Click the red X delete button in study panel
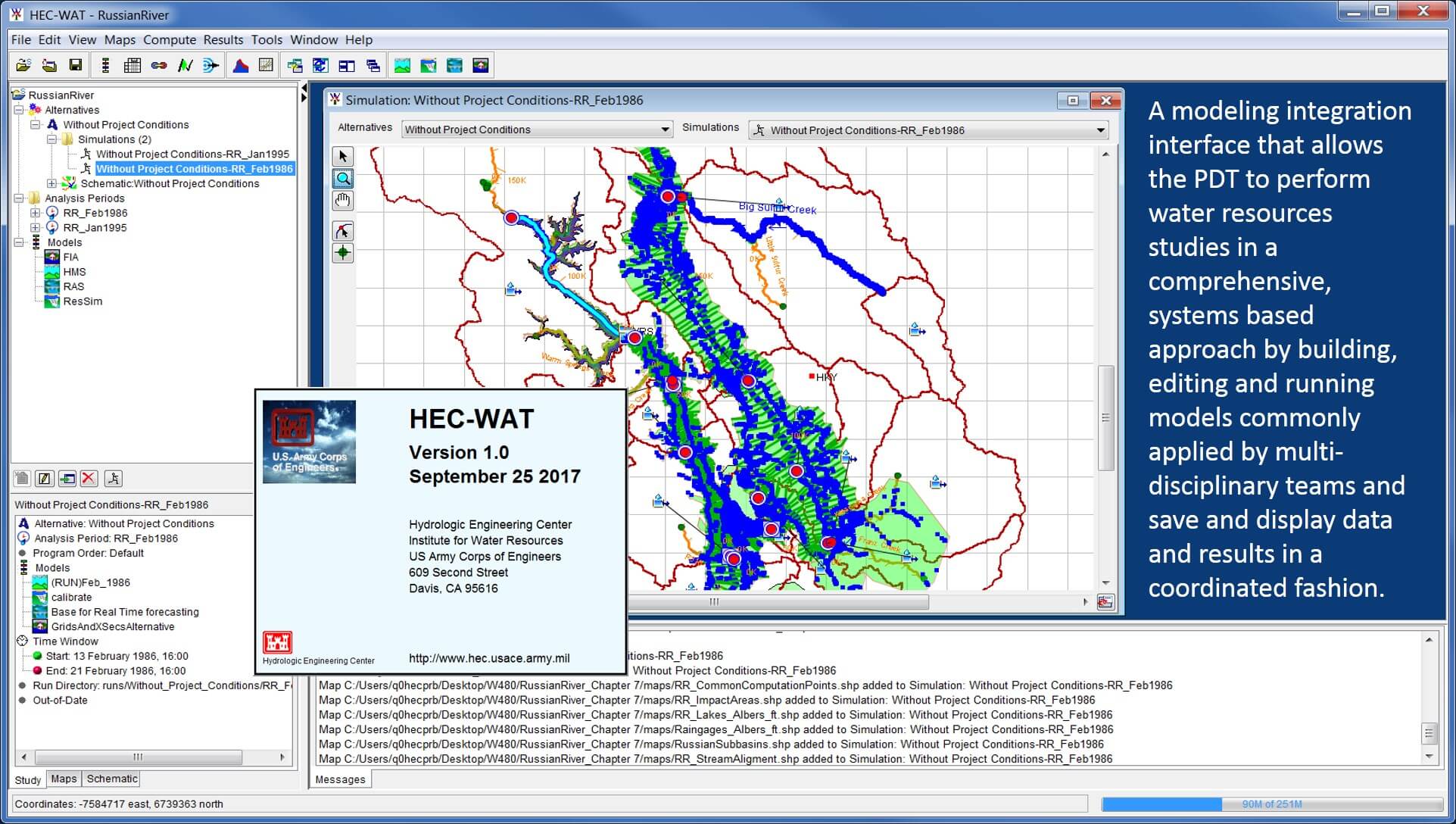1456x824 pixels. 89,479
